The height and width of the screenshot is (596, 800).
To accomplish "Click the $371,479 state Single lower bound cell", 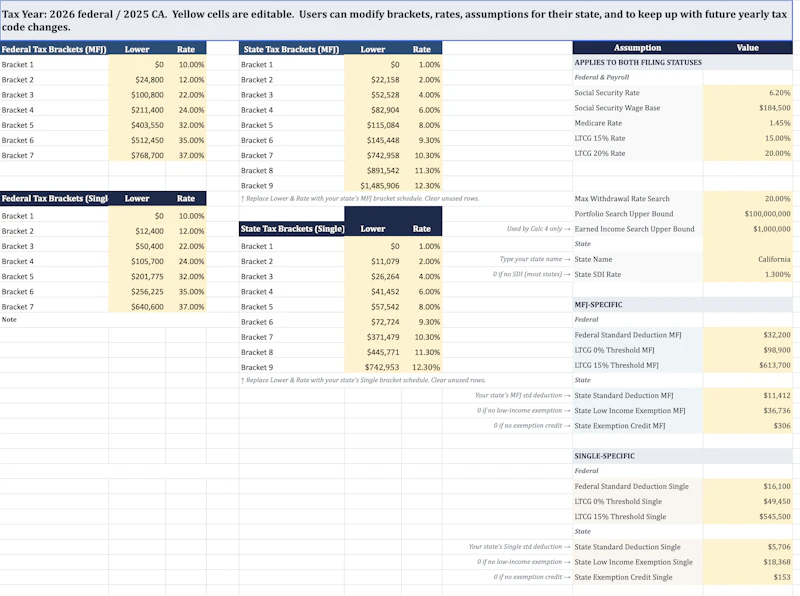I will coord(372,337).
